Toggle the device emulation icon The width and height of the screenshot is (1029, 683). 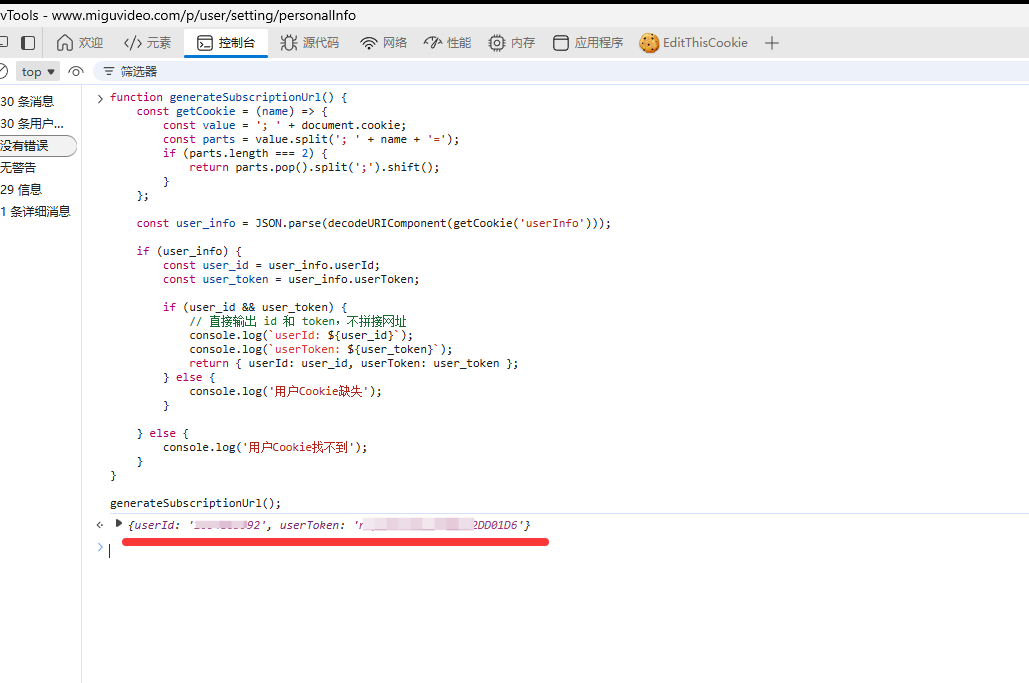[28, 43]
